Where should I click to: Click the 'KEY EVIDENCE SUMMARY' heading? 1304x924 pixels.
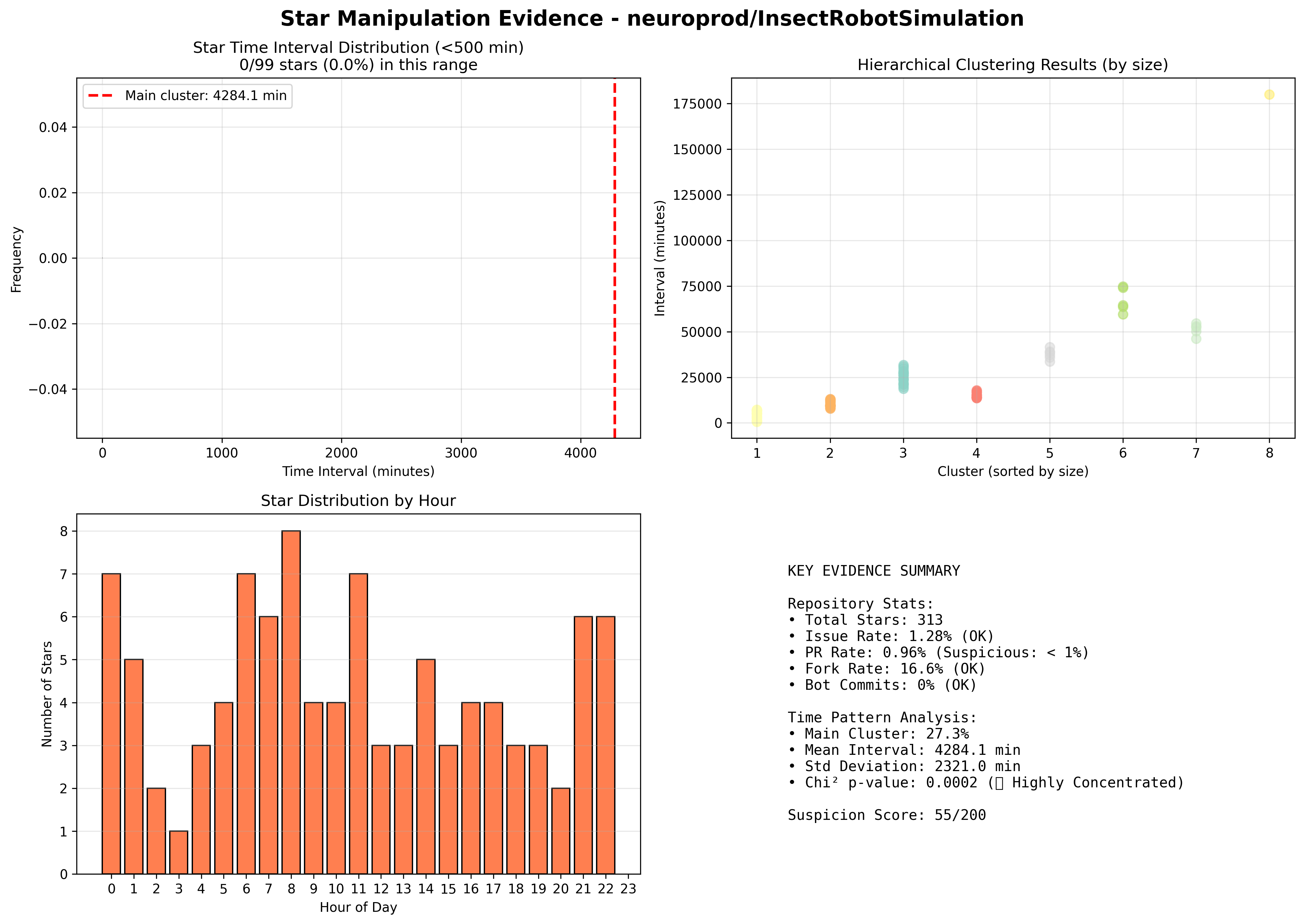(x=874, y=571)
